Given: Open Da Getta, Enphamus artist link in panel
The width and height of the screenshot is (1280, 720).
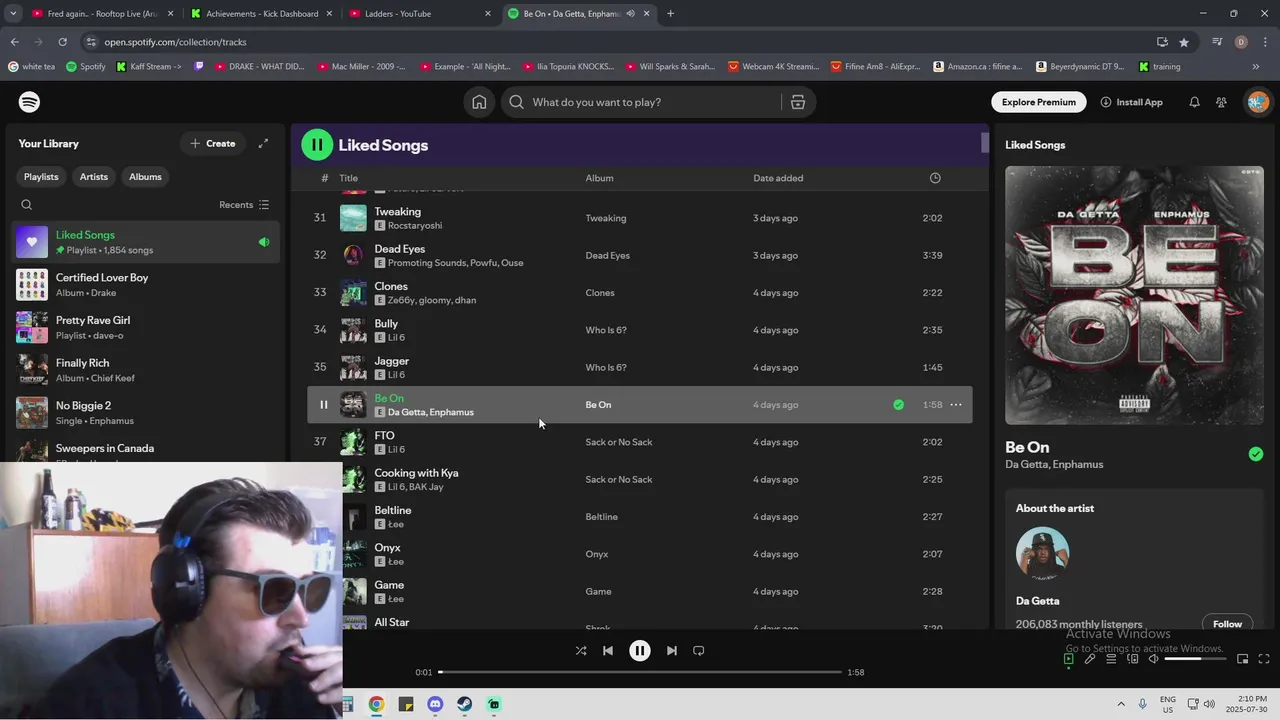Looking at the screenshot, I should click(x=1054, y=465).
